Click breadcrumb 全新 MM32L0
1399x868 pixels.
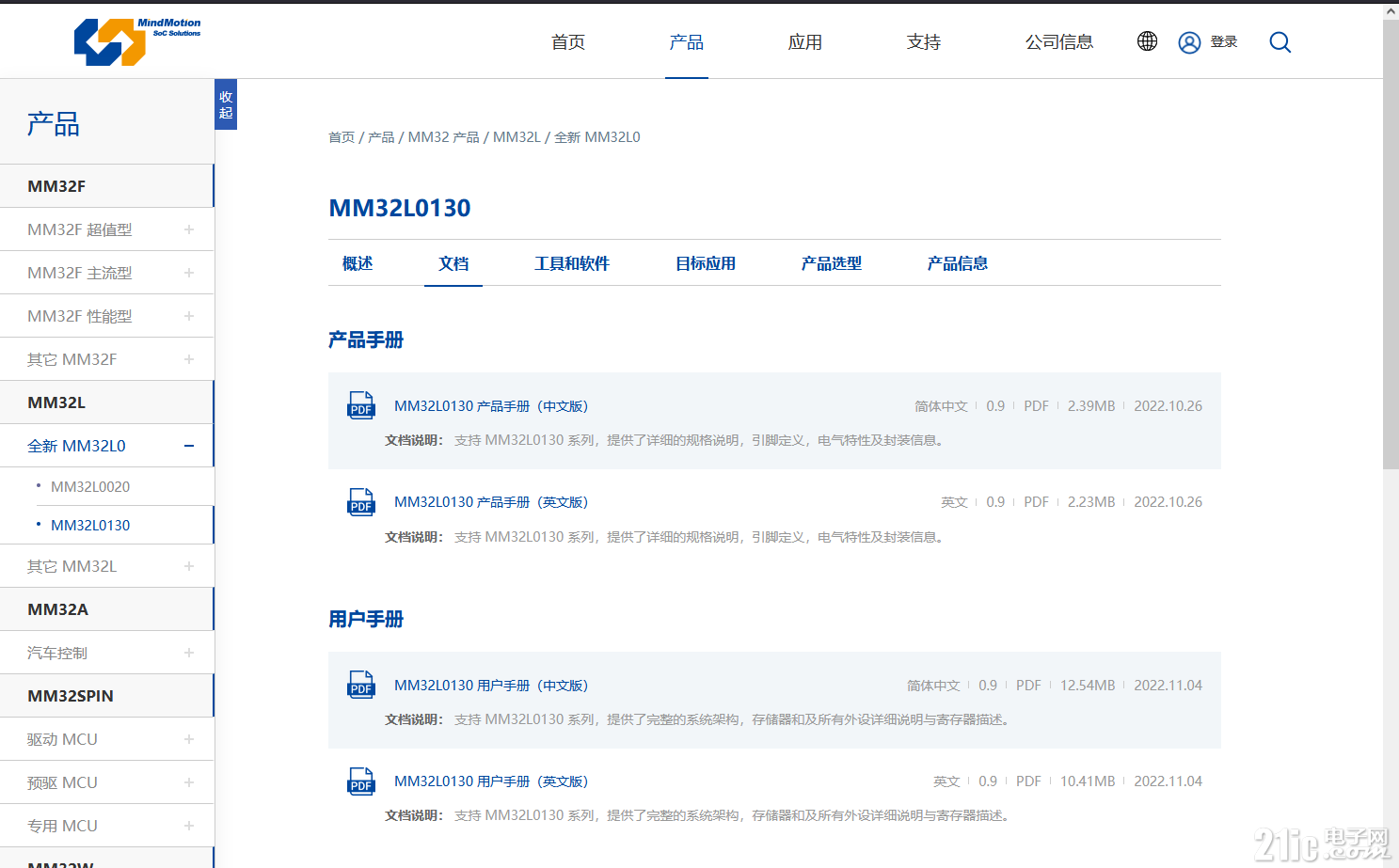click(x=597, y=137)
